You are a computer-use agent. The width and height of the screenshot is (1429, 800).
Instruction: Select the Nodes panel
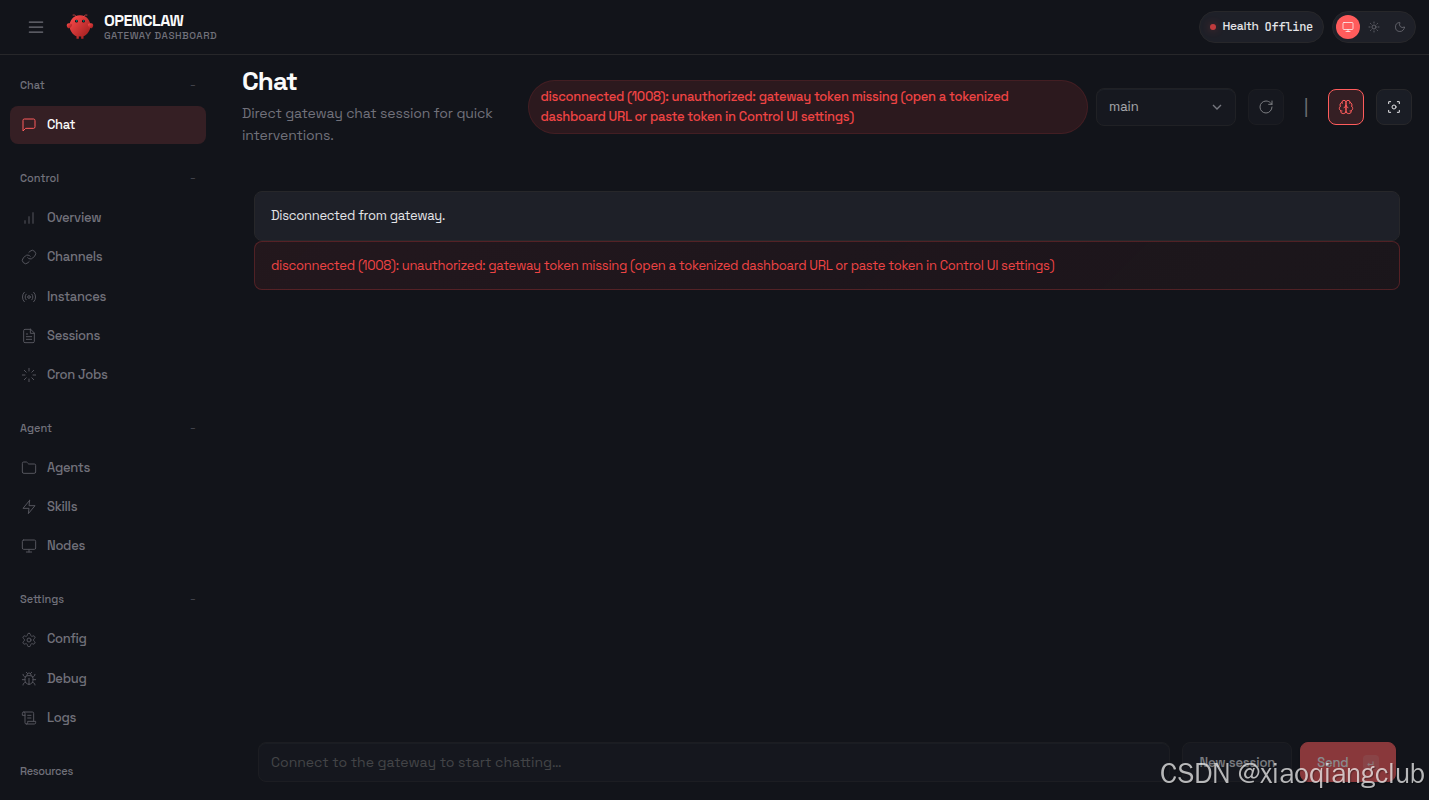click(66, 545)
